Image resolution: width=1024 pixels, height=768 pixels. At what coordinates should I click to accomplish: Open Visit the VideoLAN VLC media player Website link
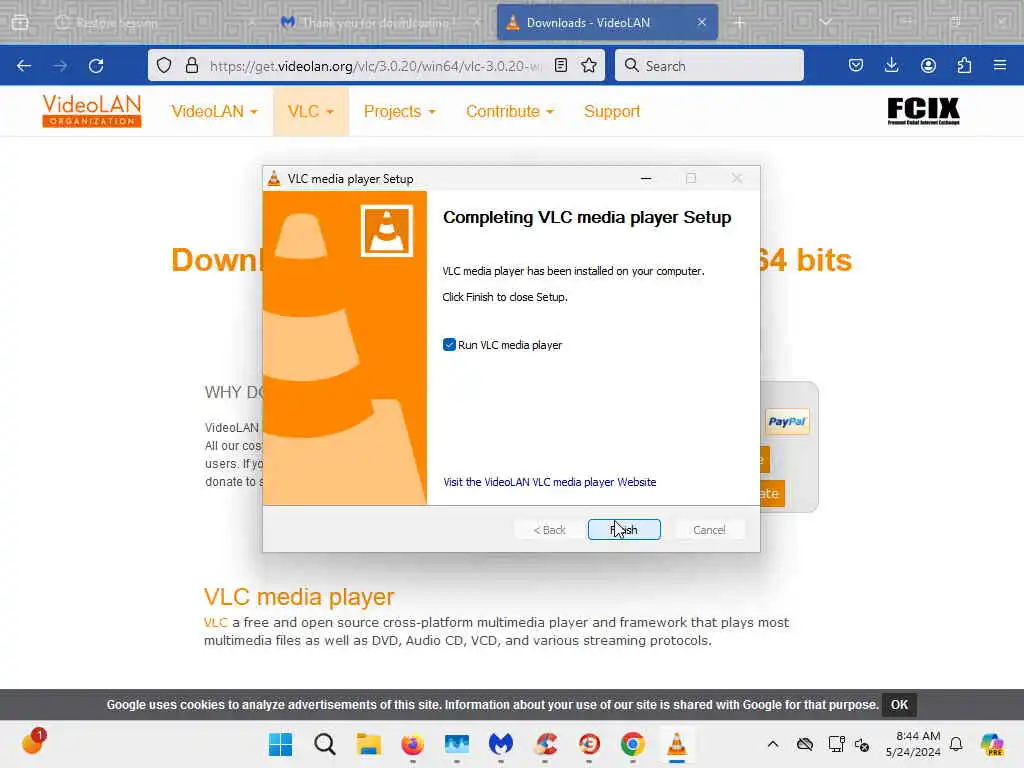pyautogui.click(x=549, y=482)
